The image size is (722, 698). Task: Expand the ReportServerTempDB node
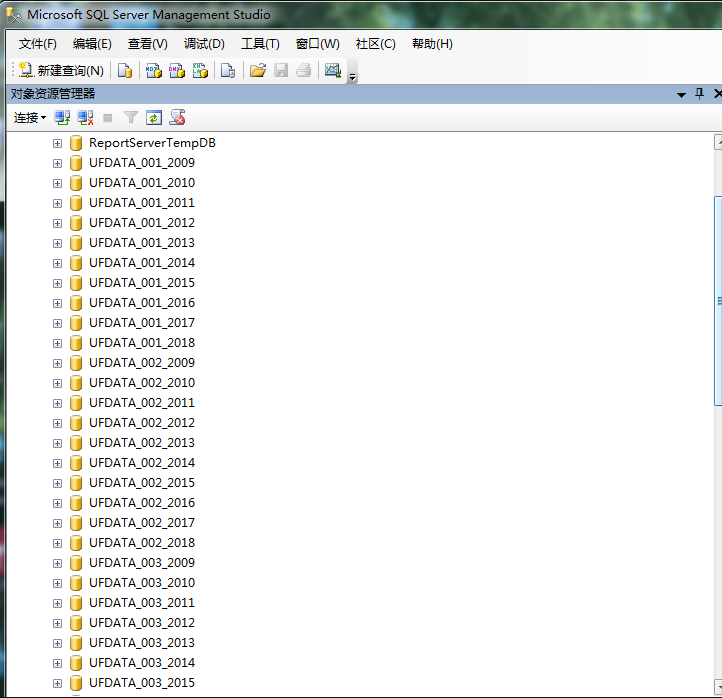pyautogui.click(x=57, y=144)
